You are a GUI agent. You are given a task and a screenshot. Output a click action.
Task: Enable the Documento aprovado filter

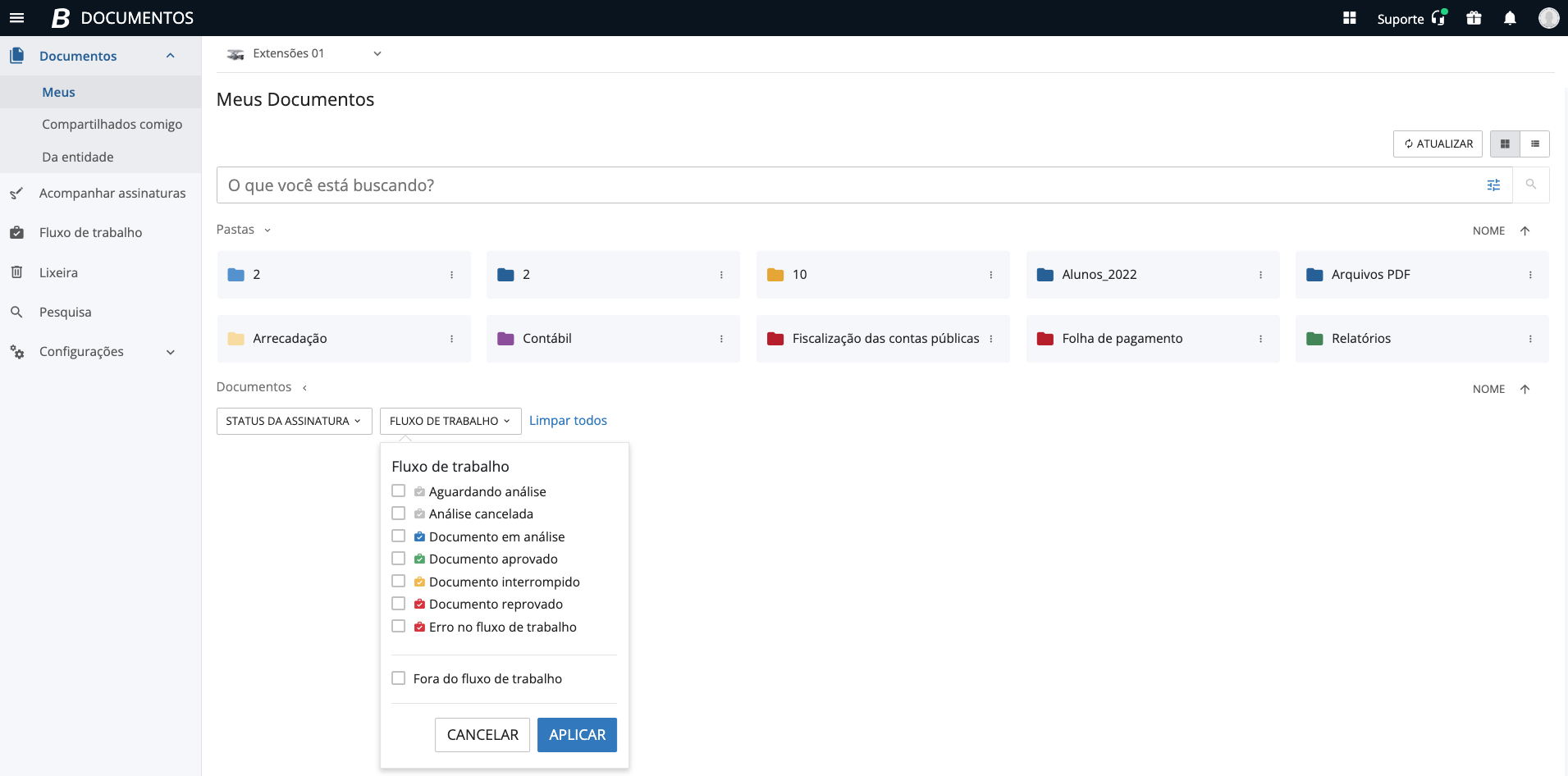pyautogui.click(x=399, y=559)
